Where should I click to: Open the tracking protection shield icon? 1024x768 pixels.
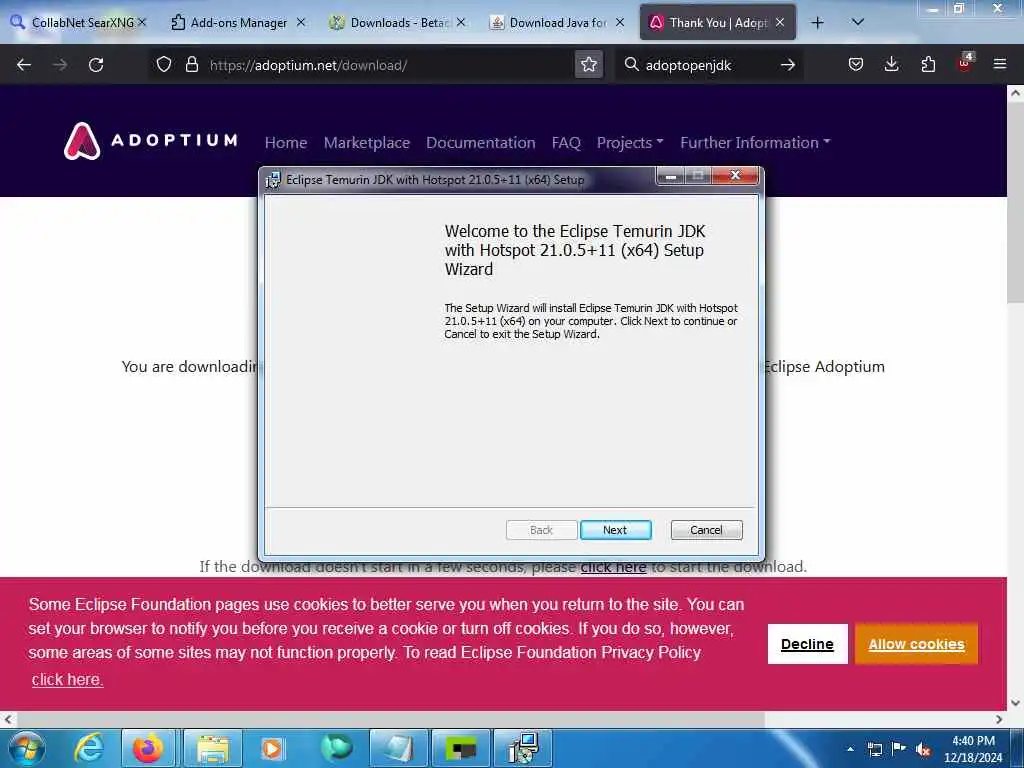coord(164,65)
